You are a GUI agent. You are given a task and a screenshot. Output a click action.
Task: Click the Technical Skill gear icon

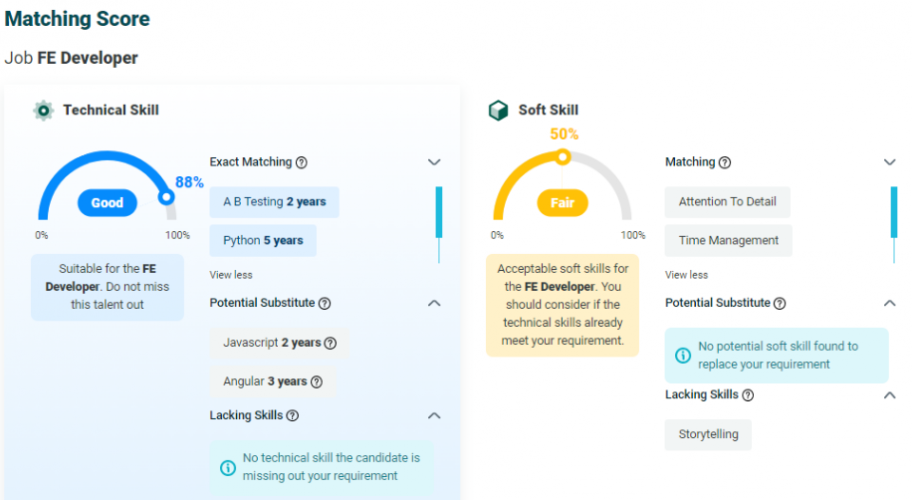tap(43, 110)
